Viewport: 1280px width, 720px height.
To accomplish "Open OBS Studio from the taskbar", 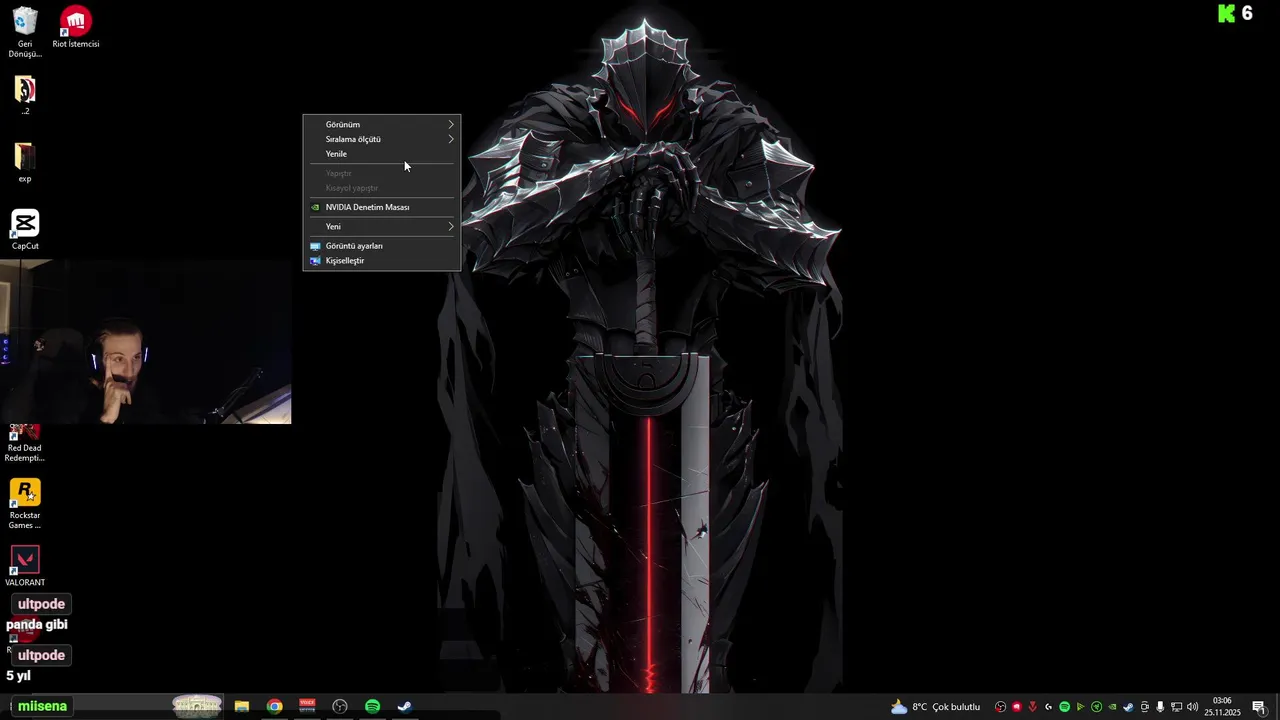I will (x=340, y=706).
